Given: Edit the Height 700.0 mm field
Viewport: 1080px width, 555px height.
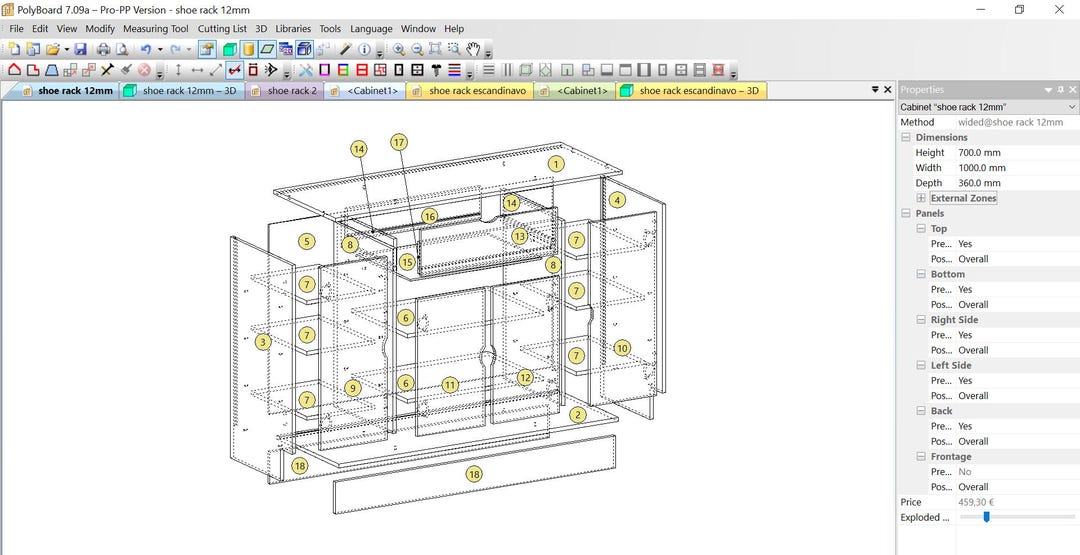Looking at the screenshot, I should [x=1017, y=153].
